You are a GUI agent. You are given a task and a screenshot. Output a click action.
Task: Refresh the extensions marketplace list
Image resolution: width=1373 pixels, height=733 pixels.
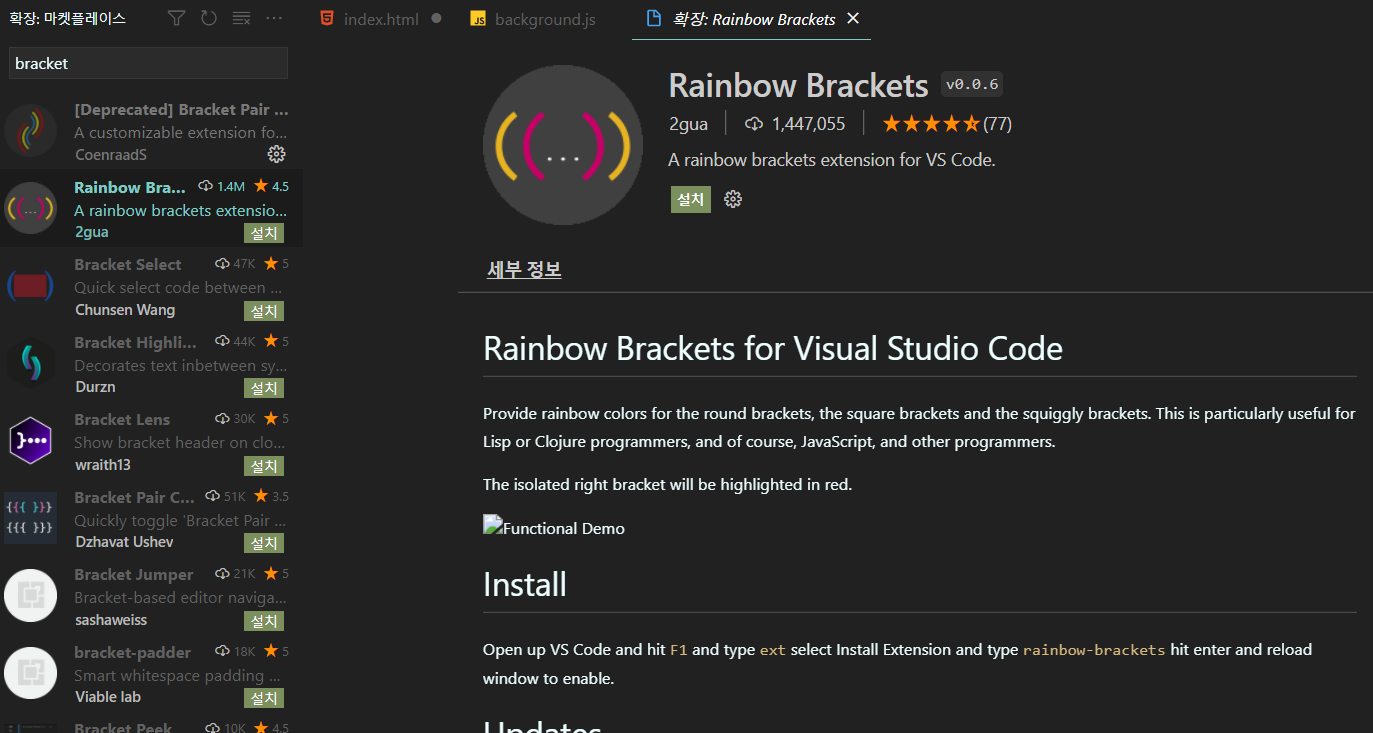(x=208, y=18)
